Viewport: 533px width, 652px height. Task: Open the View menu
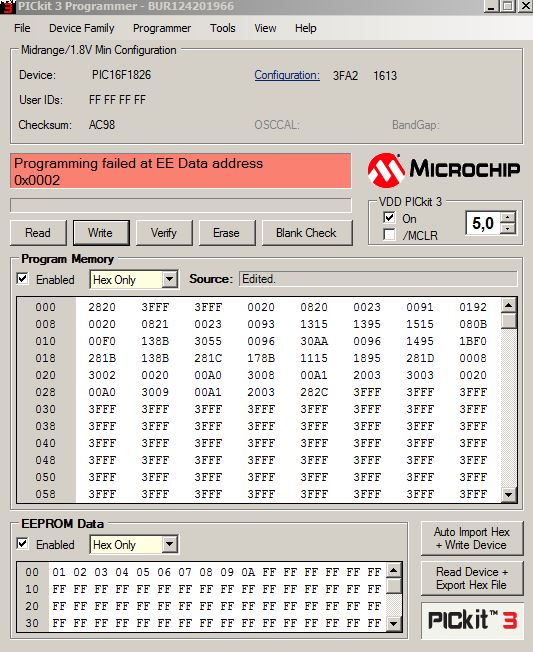[x=265, y=28]
